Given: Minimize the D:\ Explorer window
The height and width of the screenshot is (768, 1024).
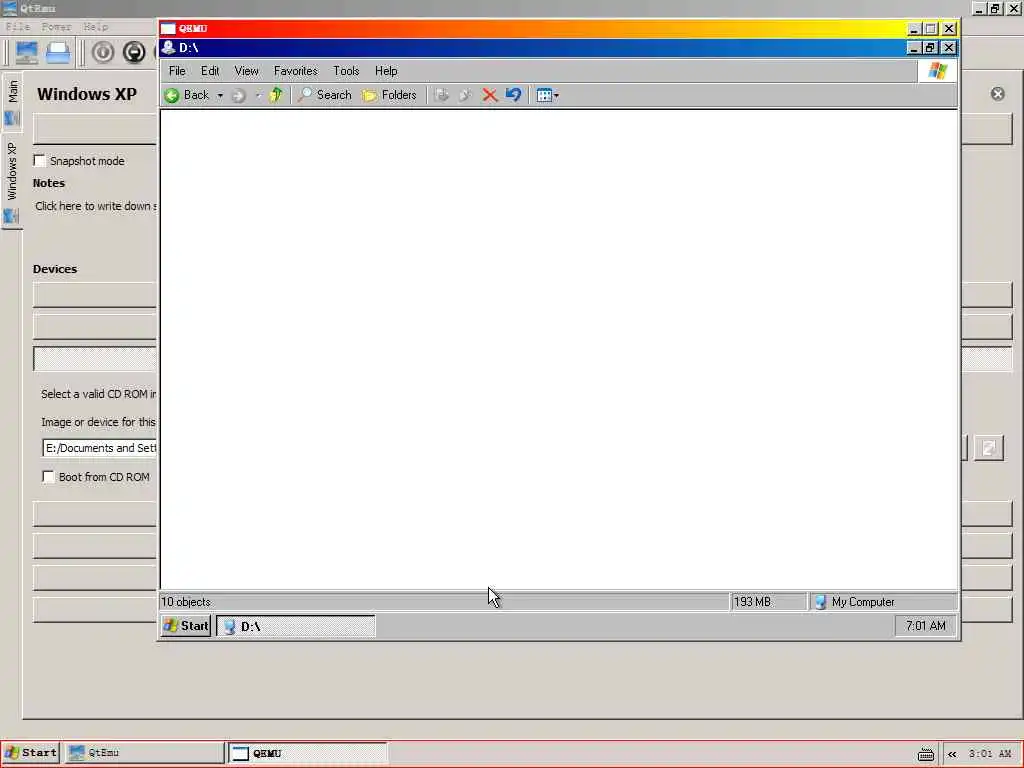Looking at the screenshot, I should pyautogui.click(x=914, y=48).
